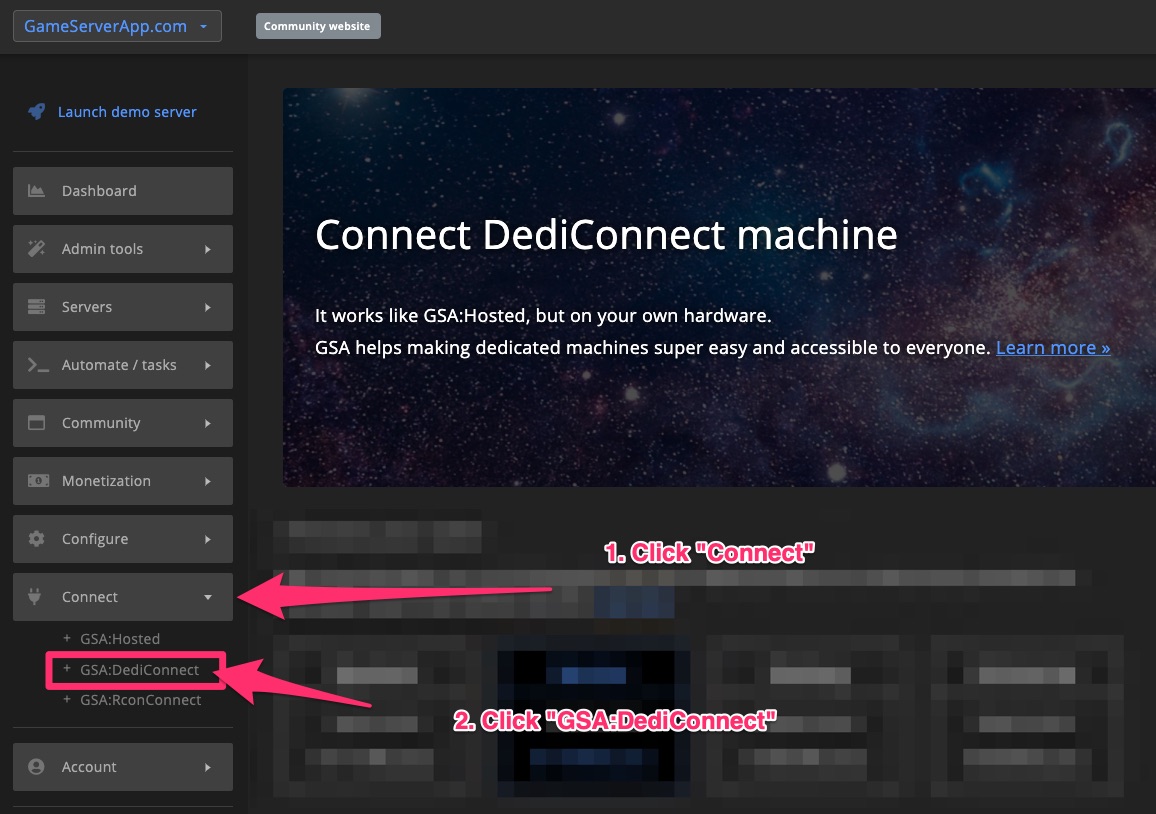Image resolution: width=1156 pixels, height=814 pixels.
Task: Expand the Account submenu arrow
Action: pos(208,768)
